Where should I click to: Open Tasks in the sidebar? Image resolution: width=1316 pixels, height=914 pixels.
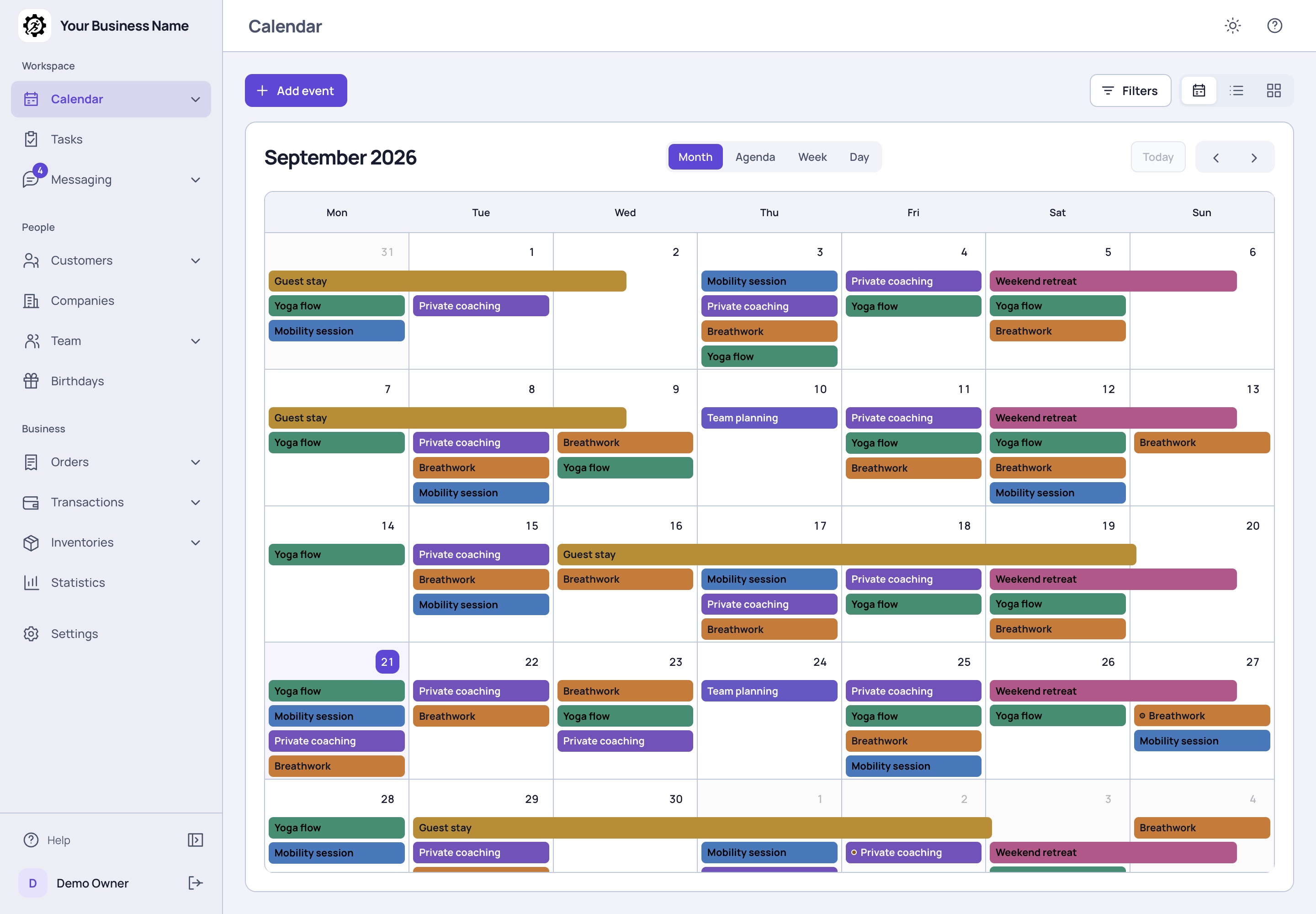tap(111, 139)
